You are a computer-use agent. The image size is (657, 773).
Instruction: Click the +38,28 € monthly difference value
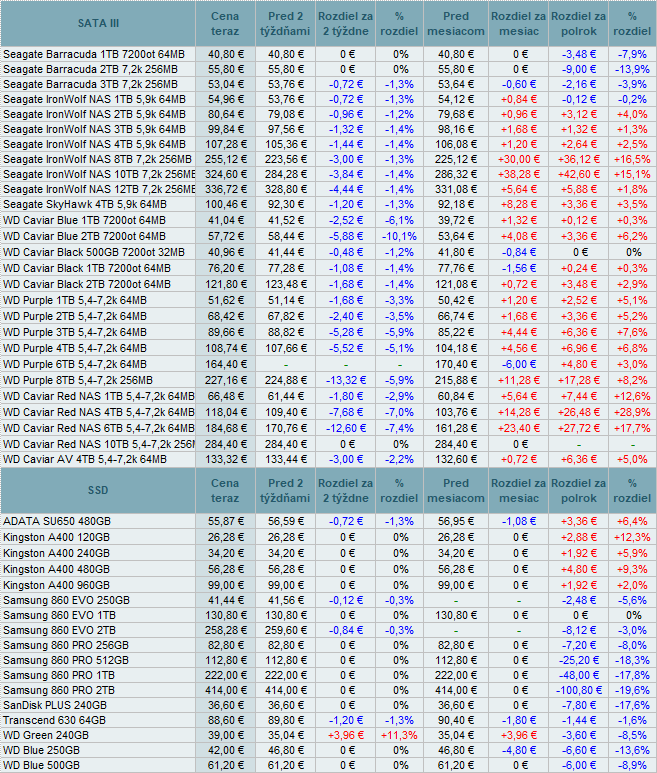coord(519,175)
